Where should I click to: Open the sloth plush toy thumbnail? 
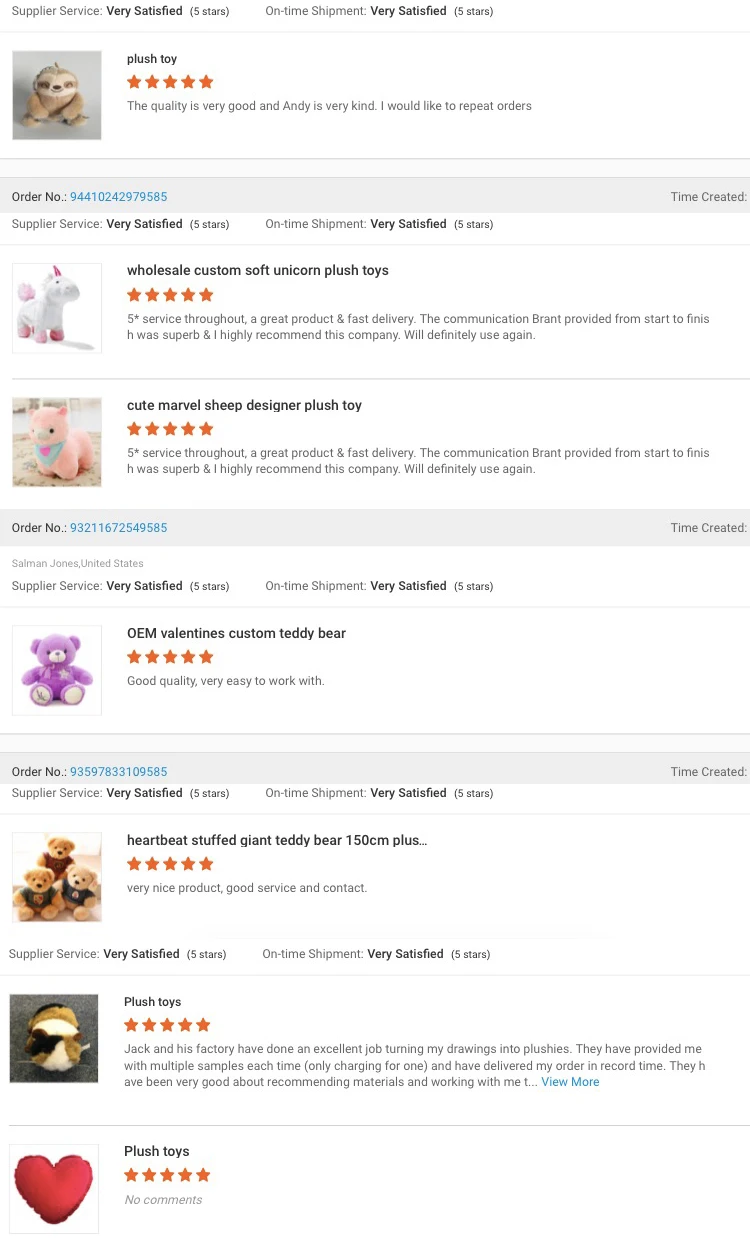(57, 95)
